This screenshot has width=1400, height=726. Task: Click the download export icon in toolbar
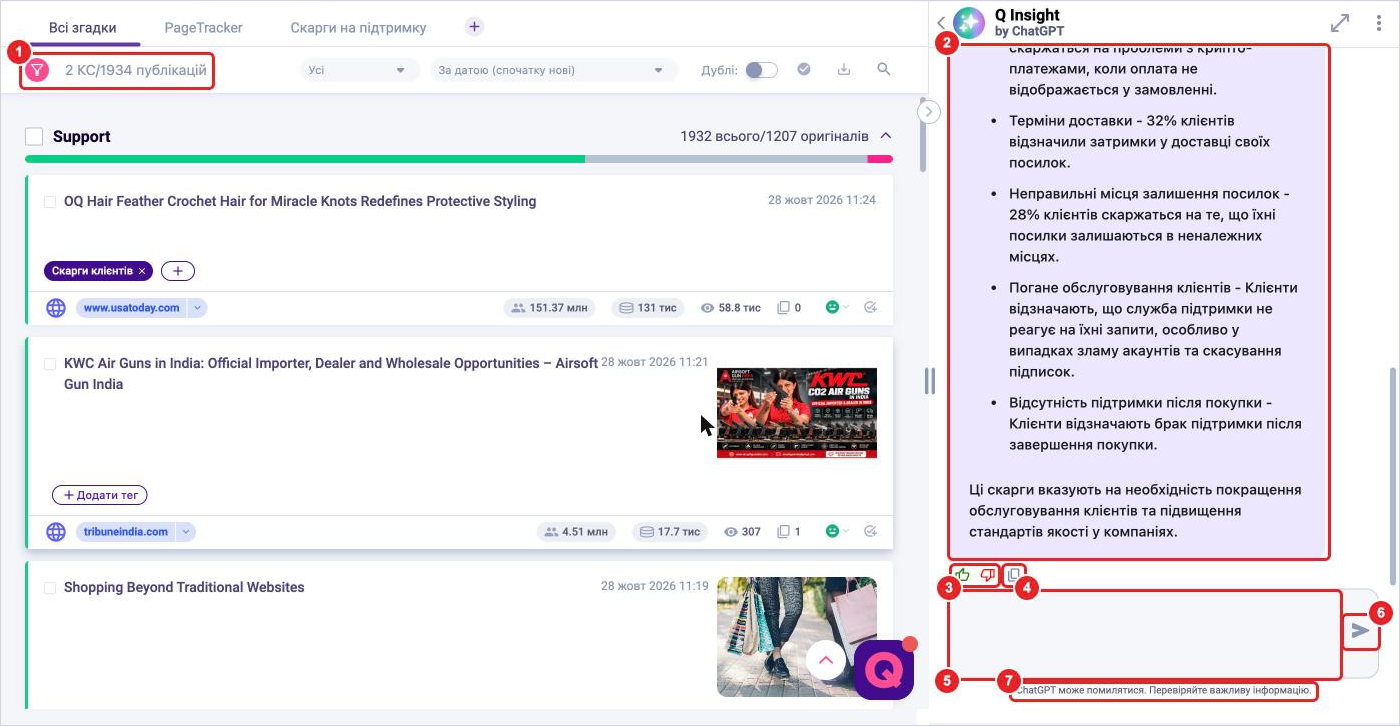pos(844,69)
